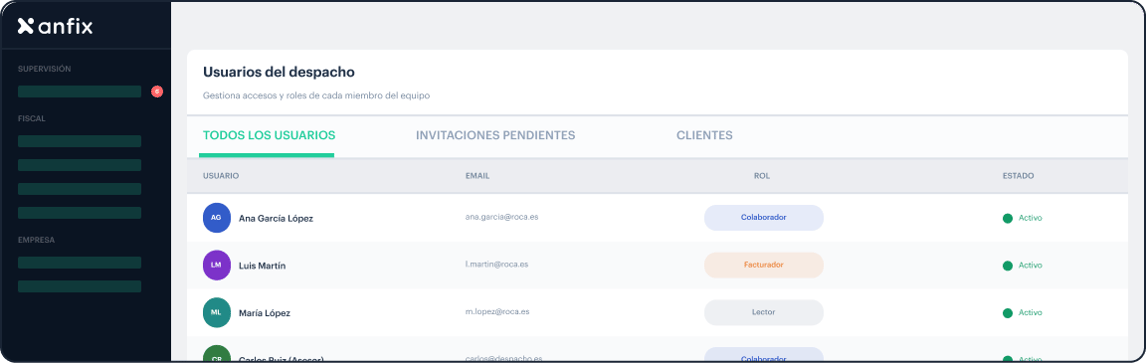Image resolution: width=1146 pixels, height=363 pixels.
Task: Click Activo status for Luis Martín
Action: click(x=1022, y=265)
